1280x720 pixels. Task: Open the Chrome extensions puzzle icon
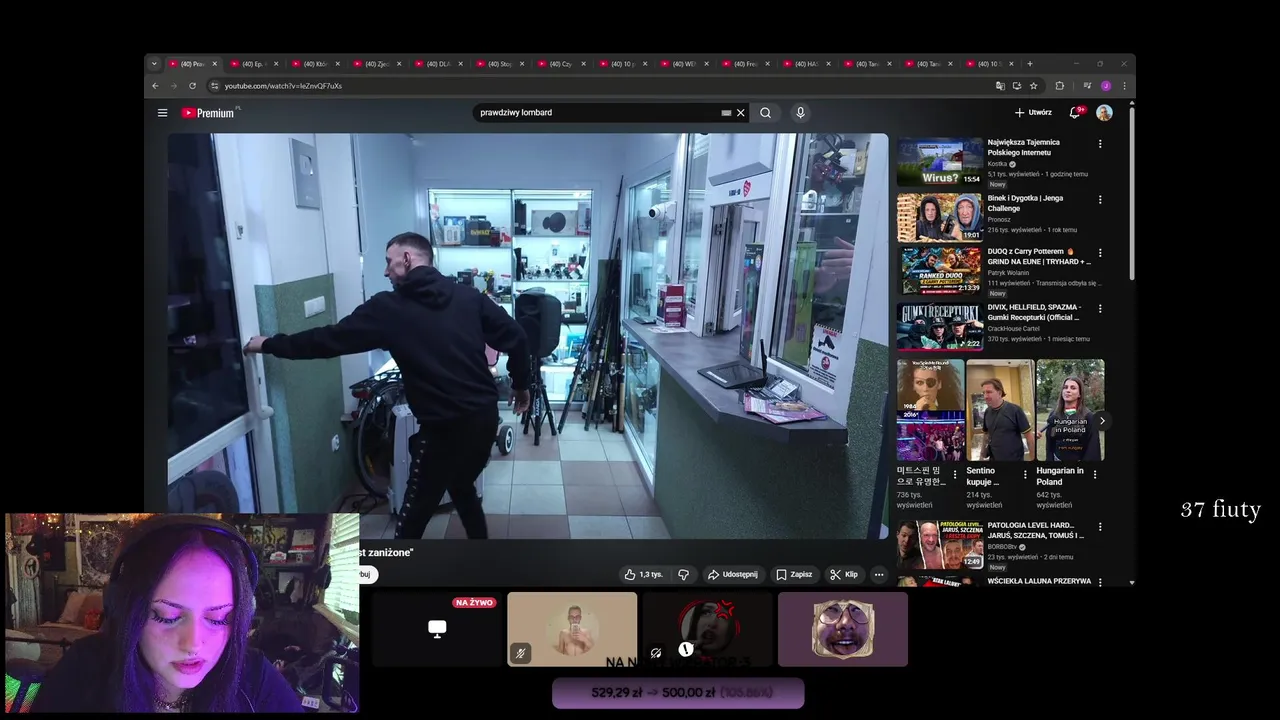(x=1060, y=86)
